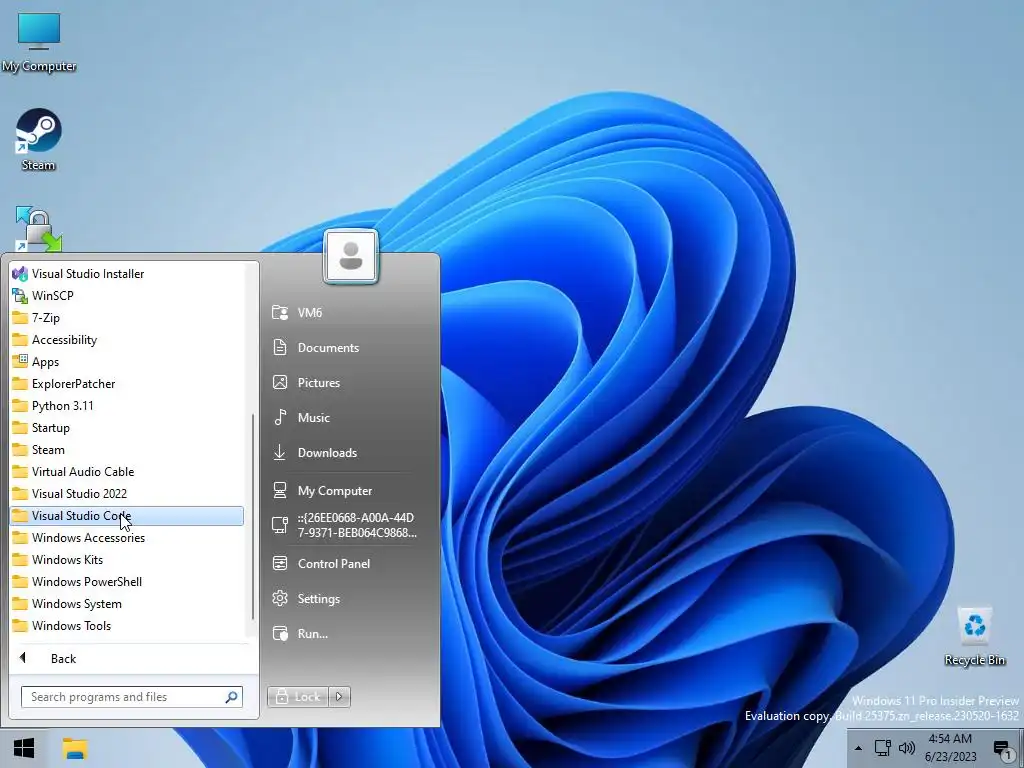Open the volume tray icon
Viewport: 1024px width, 768px height.
coord(906,748)
